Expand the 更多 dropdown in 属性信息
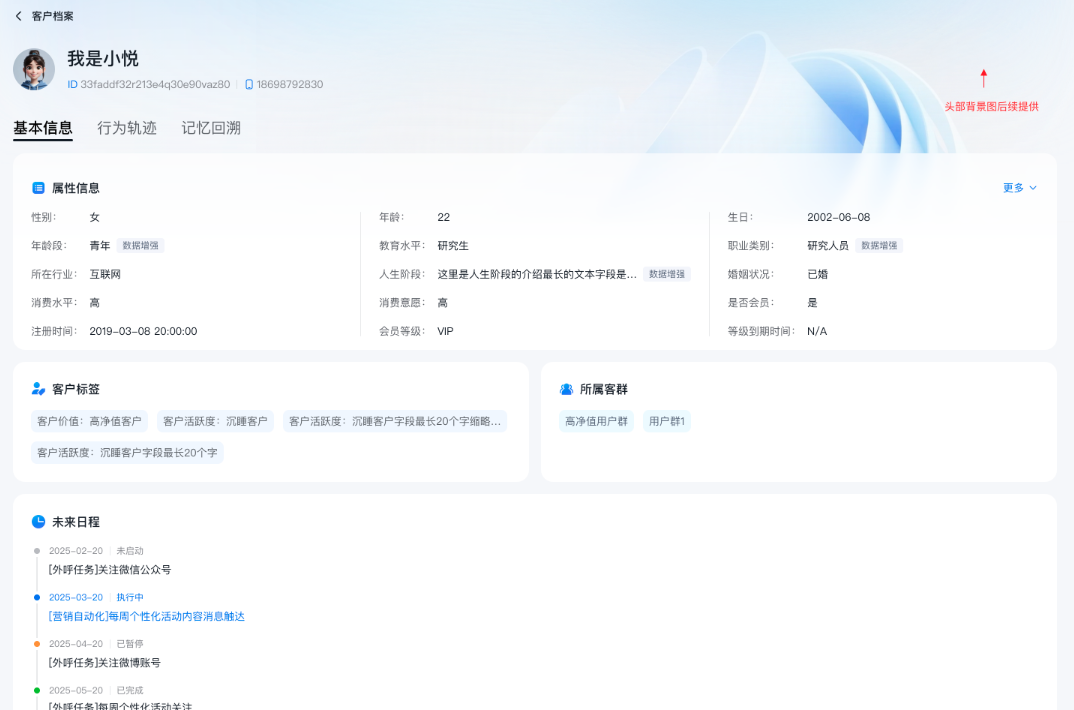This screenshot has height=710, width=1074. click(x=1018, y=187)
